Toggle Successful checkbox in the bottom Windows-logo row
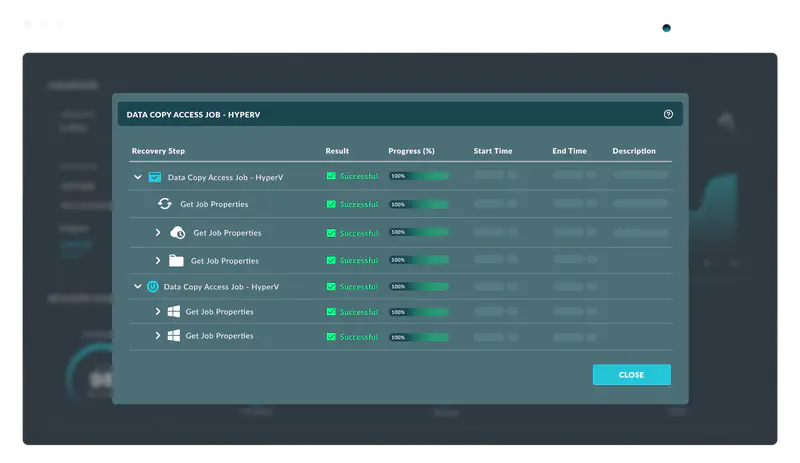Image resolution: width=800 pixels, height=463 pixels. (x=331, y=337)
